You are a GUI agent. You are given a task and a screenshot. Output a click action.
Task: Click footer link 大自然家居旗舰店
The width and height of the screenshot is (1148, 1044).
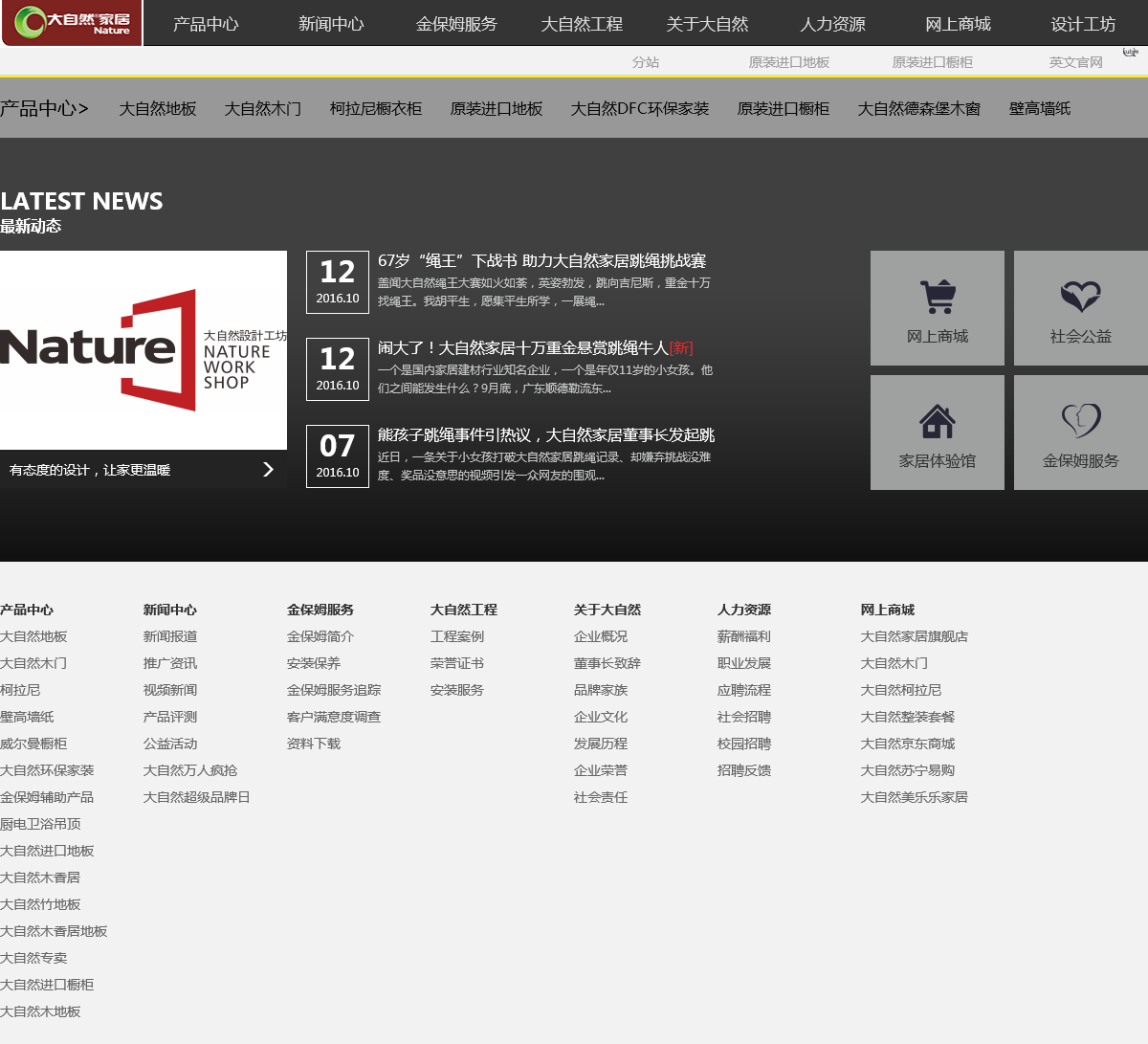tap(915, 636)
